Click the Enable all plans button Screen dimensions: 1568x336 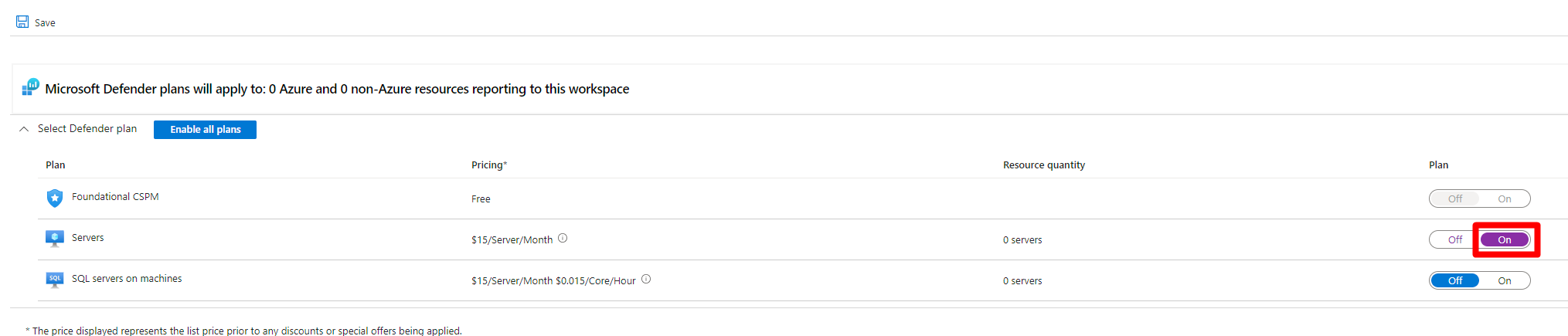pos(205,129)
